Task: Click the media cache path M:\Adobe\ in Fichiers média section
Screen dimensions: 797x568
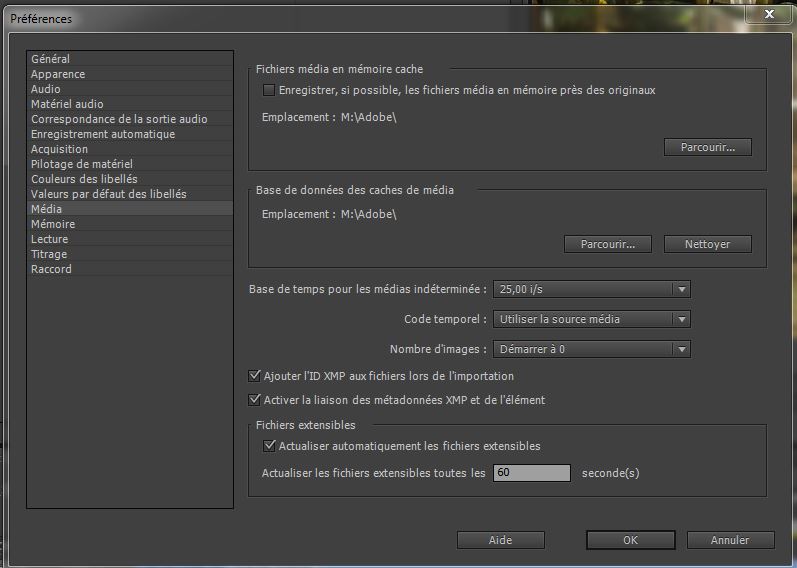Action: click(x=369, y=117)
